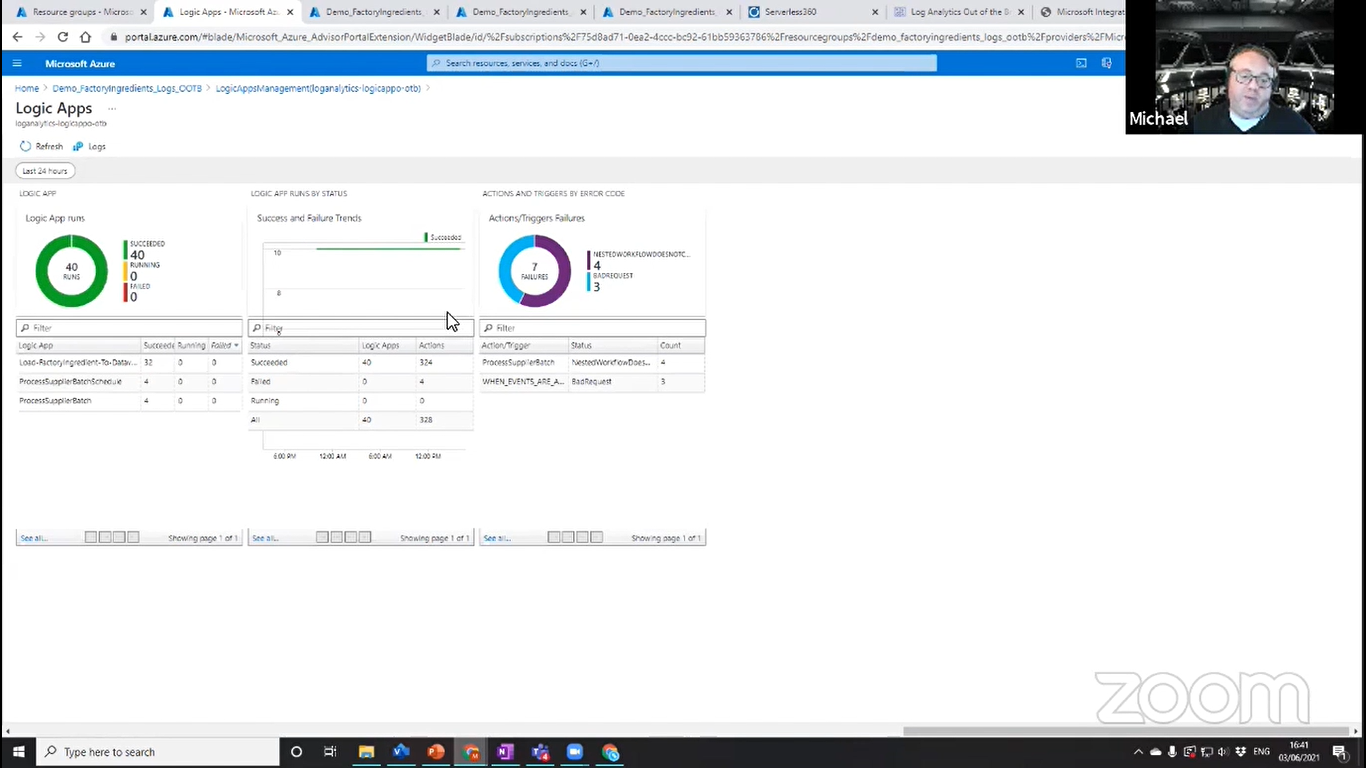Click ENG language indicator in tray
Viewport: 1366px width, 768px height.
pos(1262,752)
